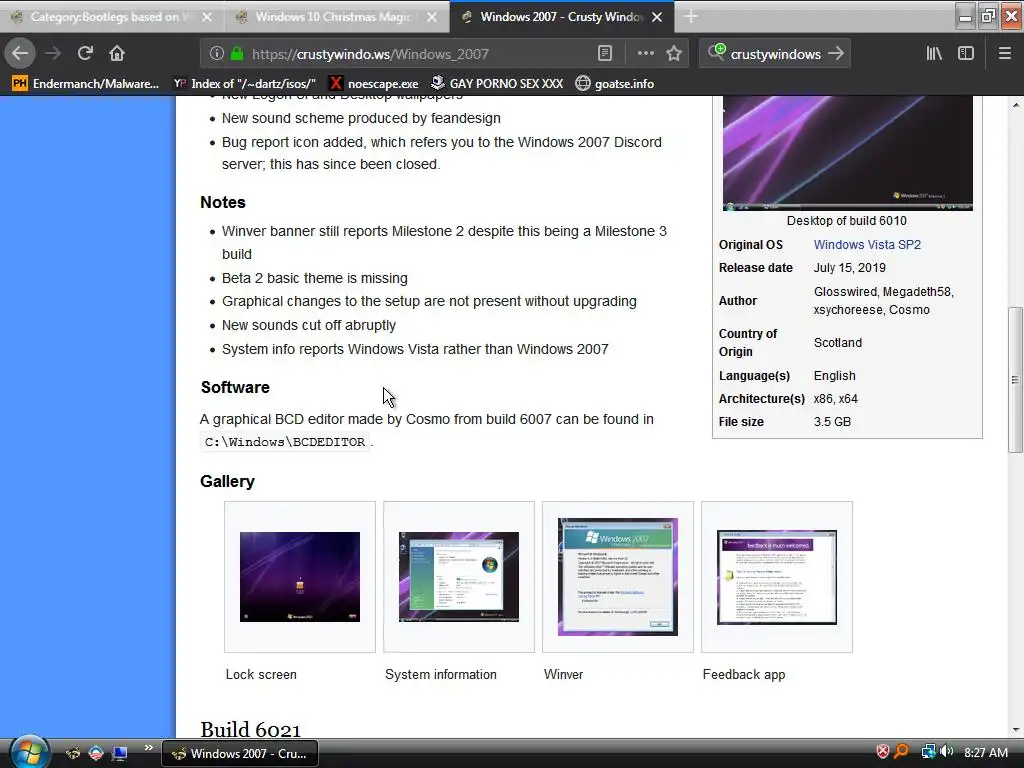Toggle the sidebar view icon
1024x768 pixels.
click(966, 54)
